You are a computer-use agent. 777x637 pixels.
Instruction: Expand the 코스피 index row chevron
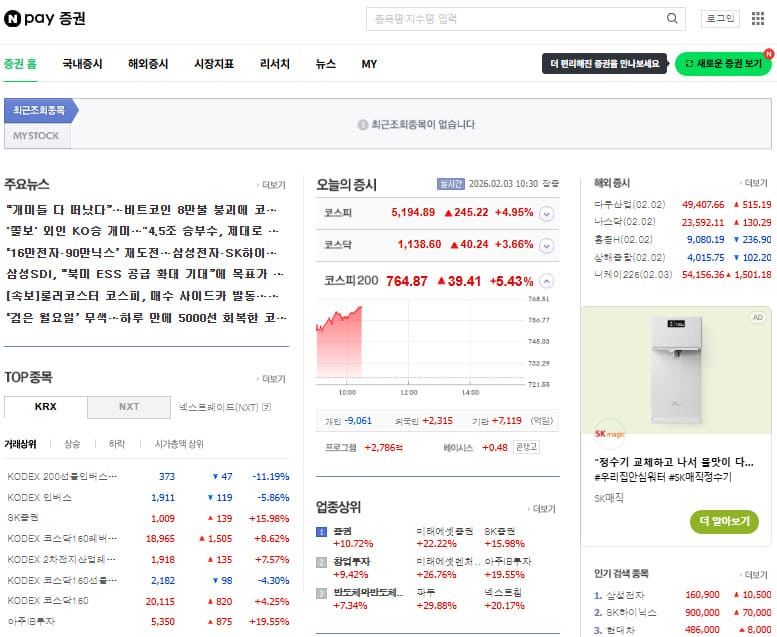click(x=546, y=213)
